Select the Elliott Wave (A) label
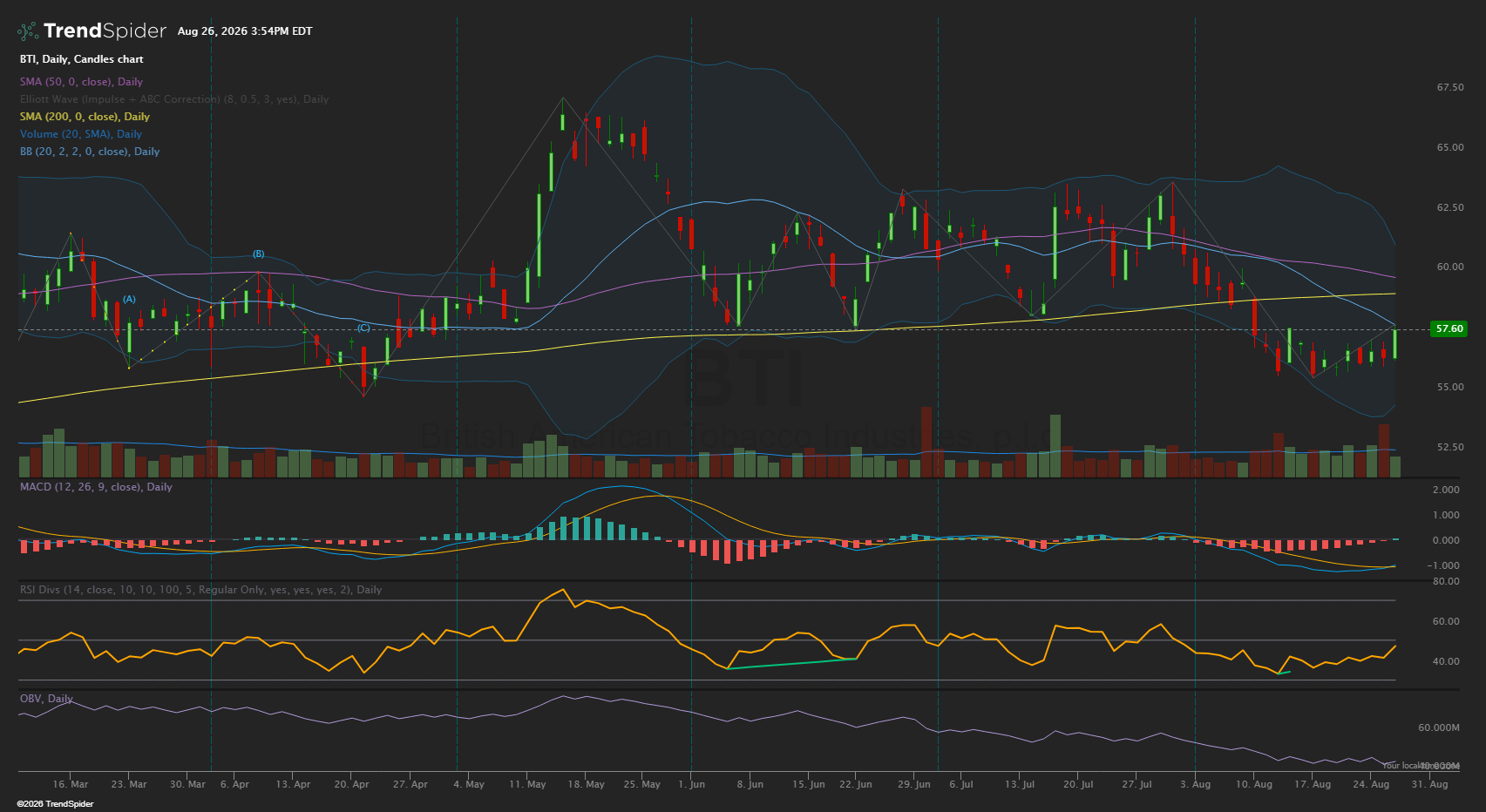 coord(129,299)
